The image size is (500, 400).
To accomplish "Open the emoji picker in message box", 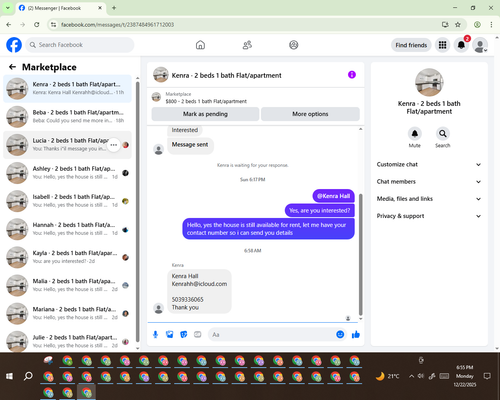I will pyautogui.click(x=340, y=334).
